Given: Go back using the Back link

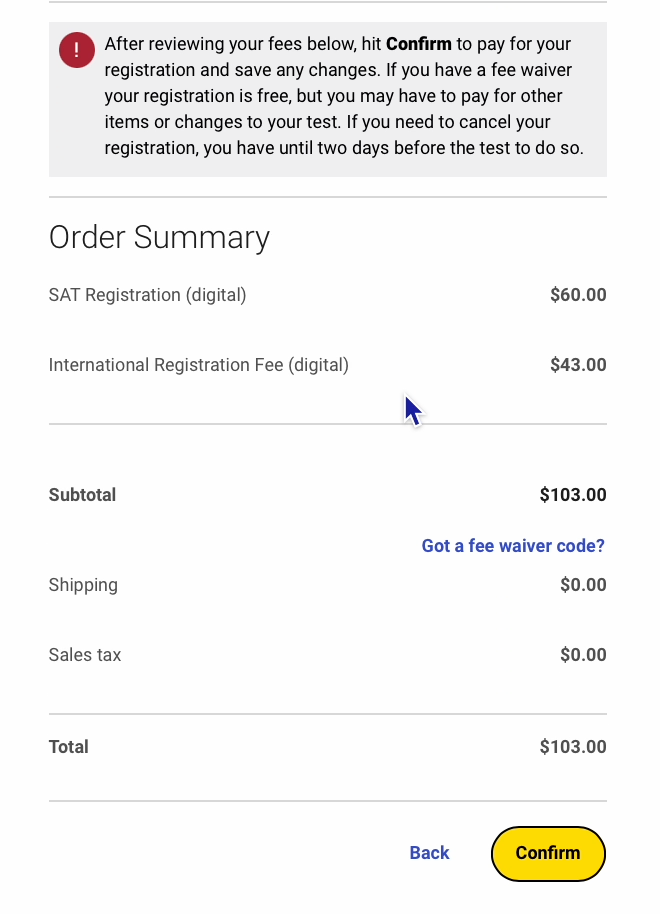Looking at the screenshot, I should (x=429, y=853).
